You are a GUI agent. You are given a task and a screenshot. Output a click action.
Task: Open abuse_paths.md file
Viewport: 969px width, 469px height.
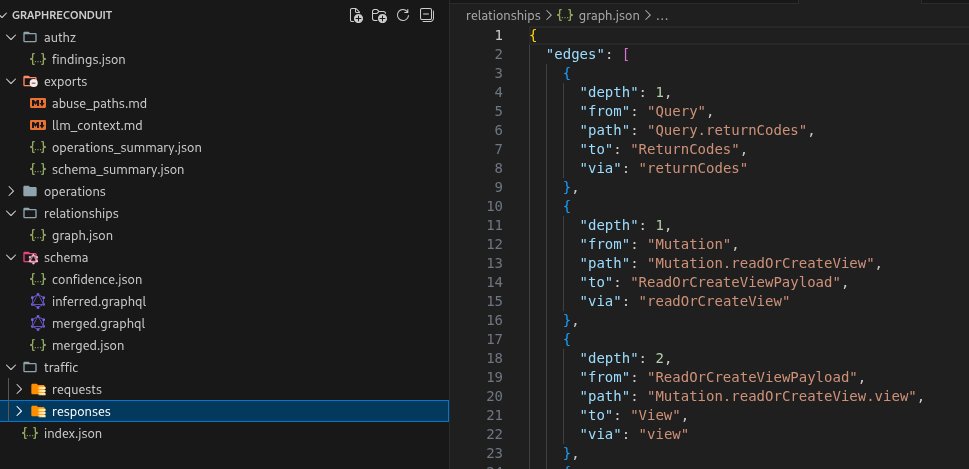(x=99, y=104)
